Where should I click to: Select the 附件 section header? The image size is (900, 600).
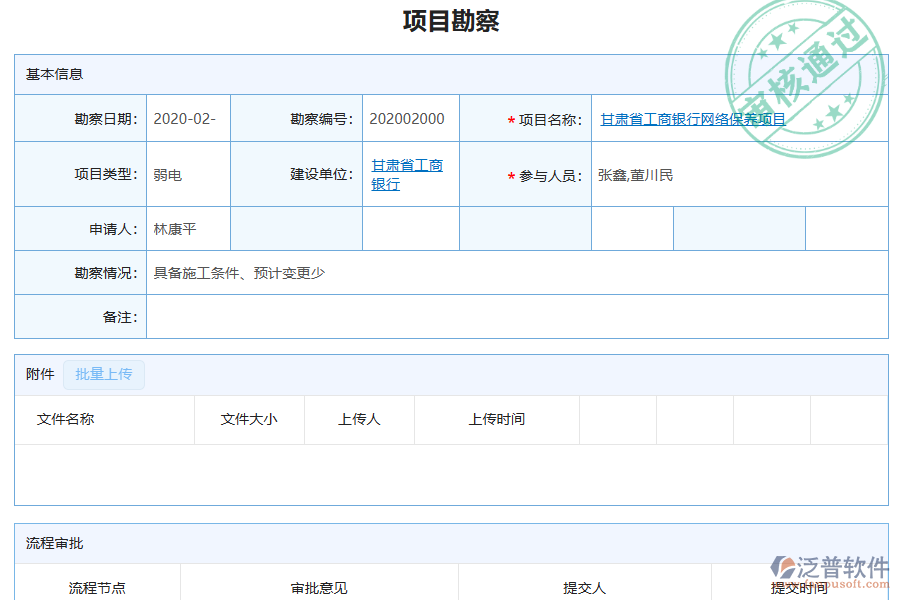39,375
